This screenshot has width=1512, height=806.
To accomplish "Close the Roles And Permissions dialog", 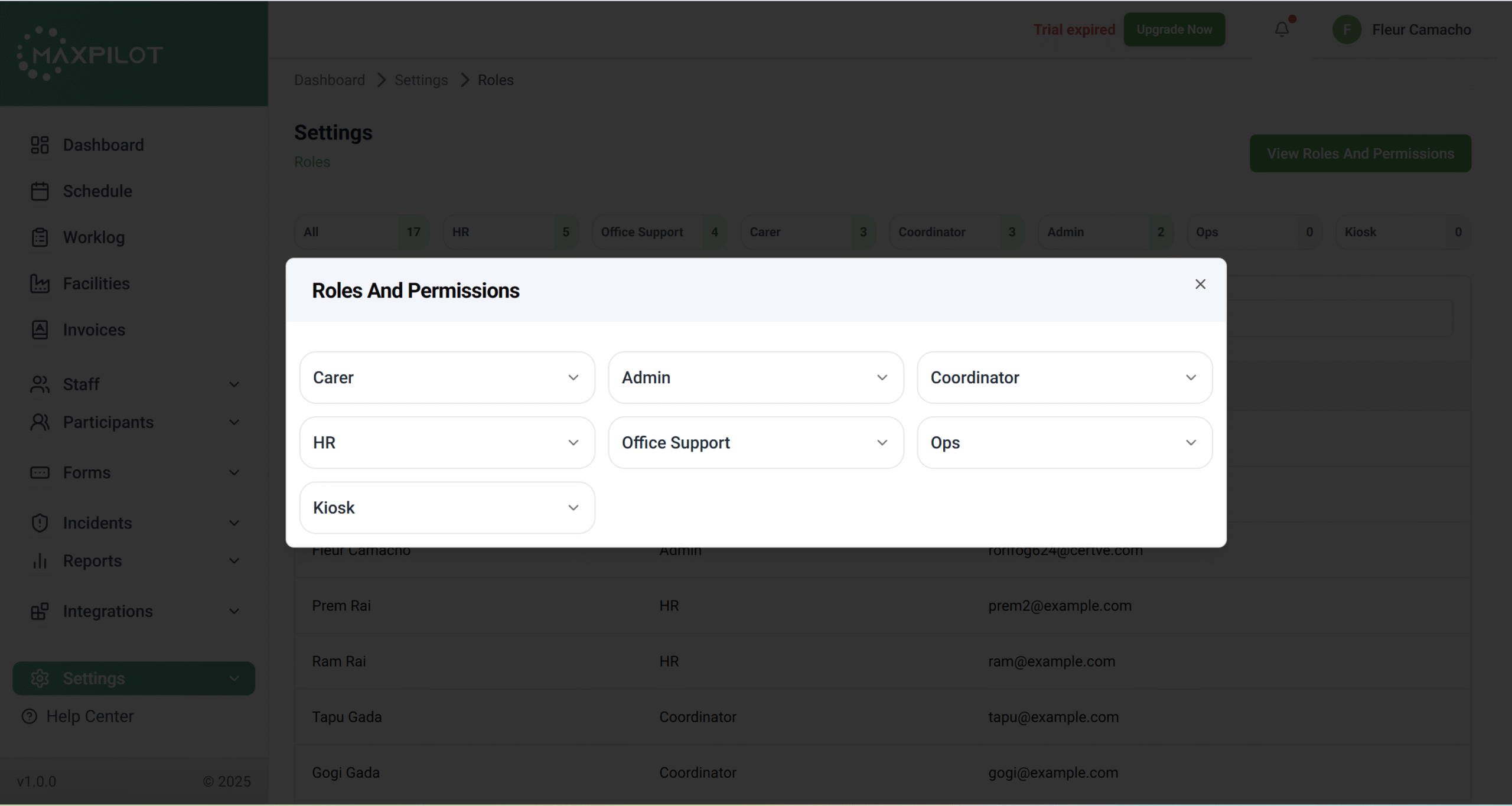I will click(x=1200, y=284).
